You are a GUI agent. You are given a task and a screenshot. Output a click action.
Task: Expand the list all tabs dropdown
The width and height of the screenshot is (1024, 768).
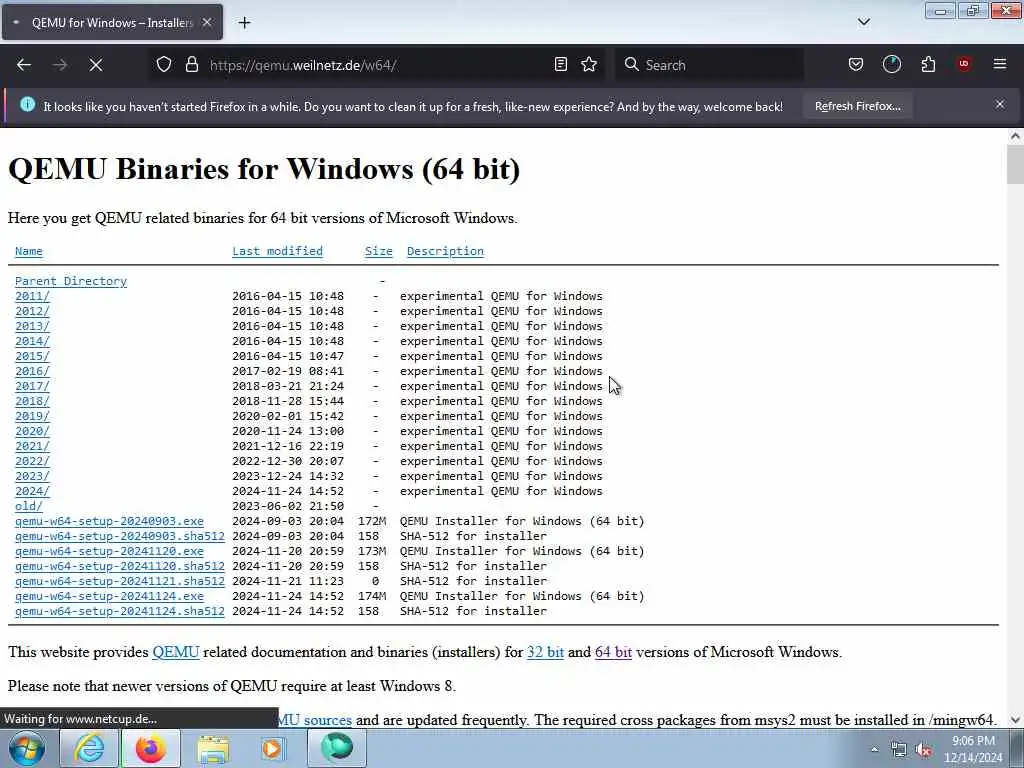pyautogui.click(x=864, y=22)
